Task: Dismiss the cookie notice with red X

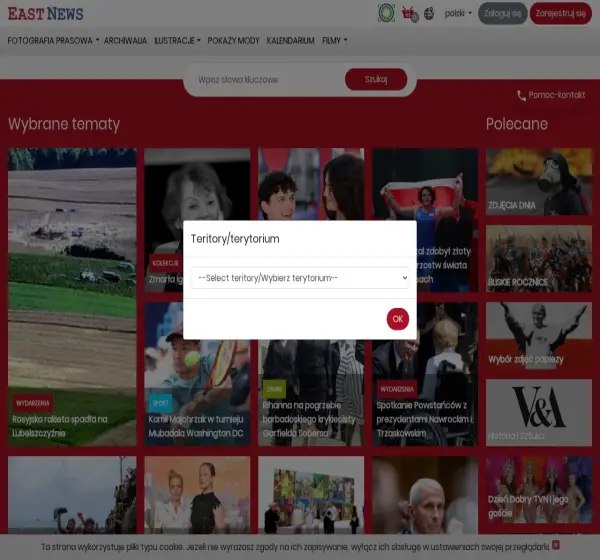Action: click(x=556, y=545)
